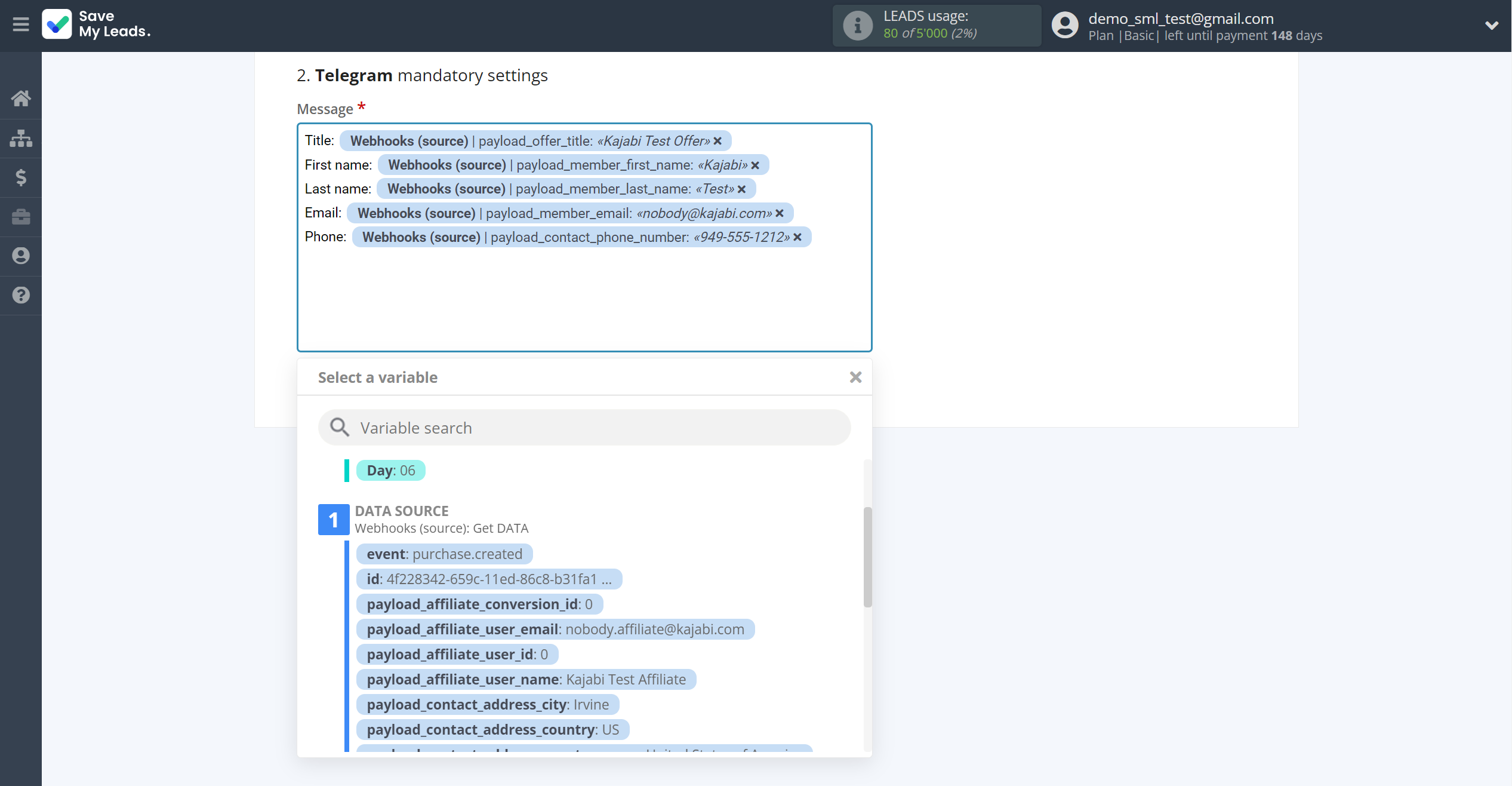
Task: Remove the payload_offer_title variable tag
Action: [x=717, y=141]
